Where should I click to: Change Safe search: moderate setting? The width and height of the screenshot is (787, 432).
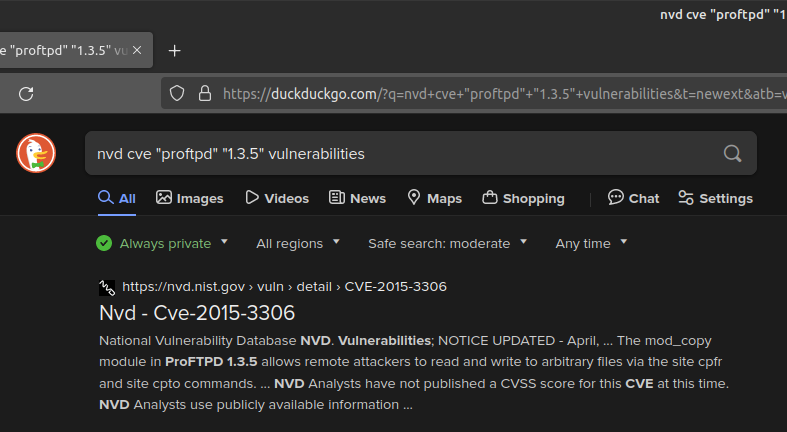point(448,243)
